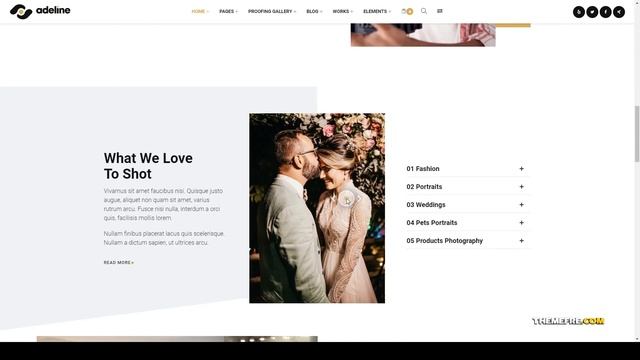Select the 04 Pets Portraits accordion title
This screenshot has width=640, height=360.
pyautogui.click(x=431, y=222)
